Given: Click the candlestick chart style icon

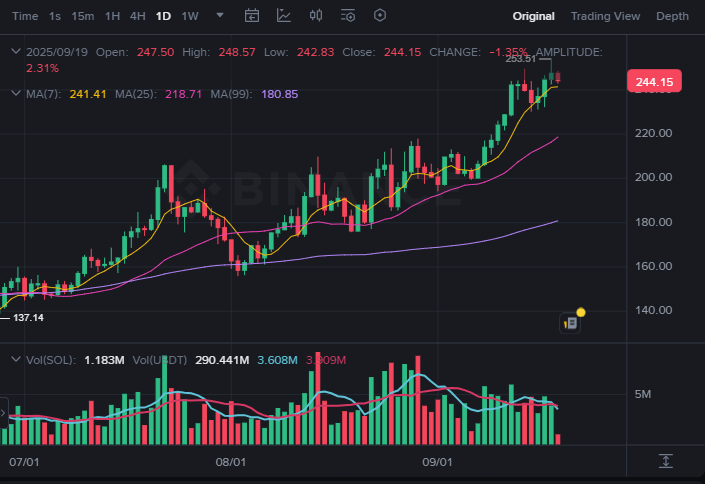Looking at the screenshot, I should coord(316,16).
